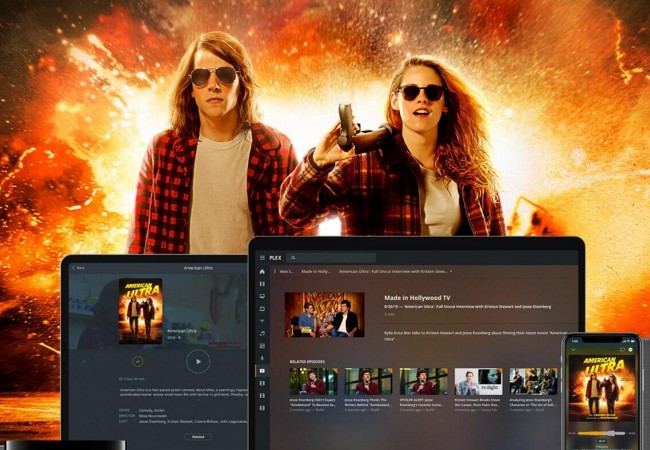This screenshot has height=450, width=650.
Task: Open the Plex hamburger menu on laptop
Action: click(x=262, y=258)
